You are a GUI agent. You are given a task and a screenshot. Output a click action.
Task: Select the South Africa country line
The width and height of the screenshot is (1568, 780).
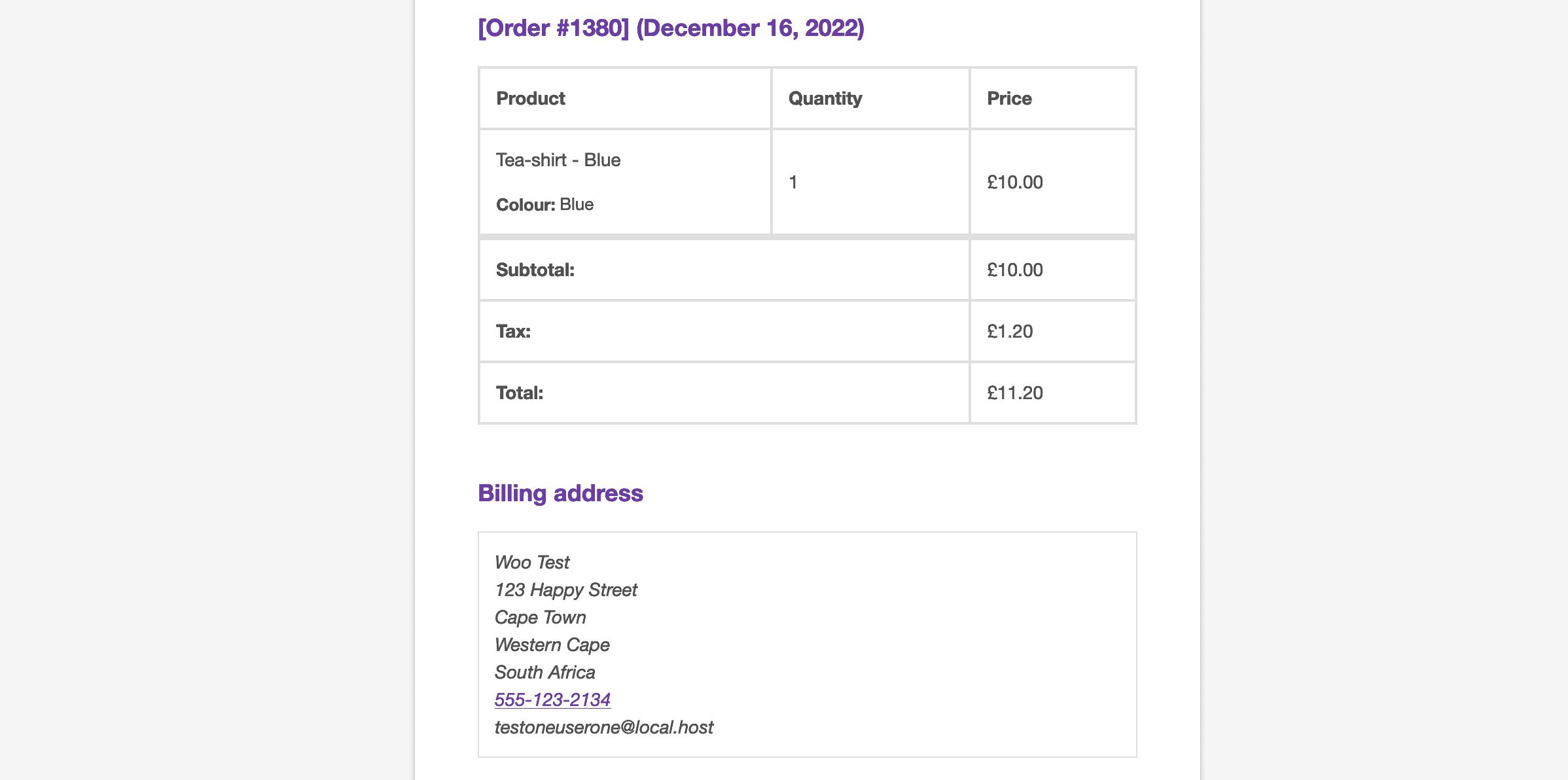(x=545, y=672)
